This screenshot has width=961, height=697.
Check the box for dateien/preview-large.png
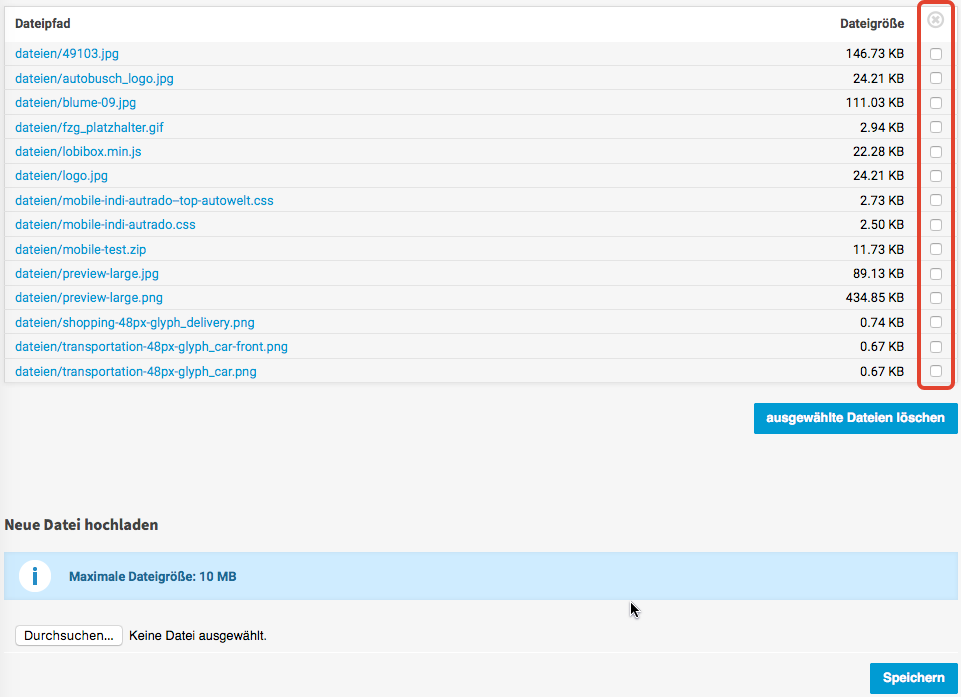coord(936,298)
